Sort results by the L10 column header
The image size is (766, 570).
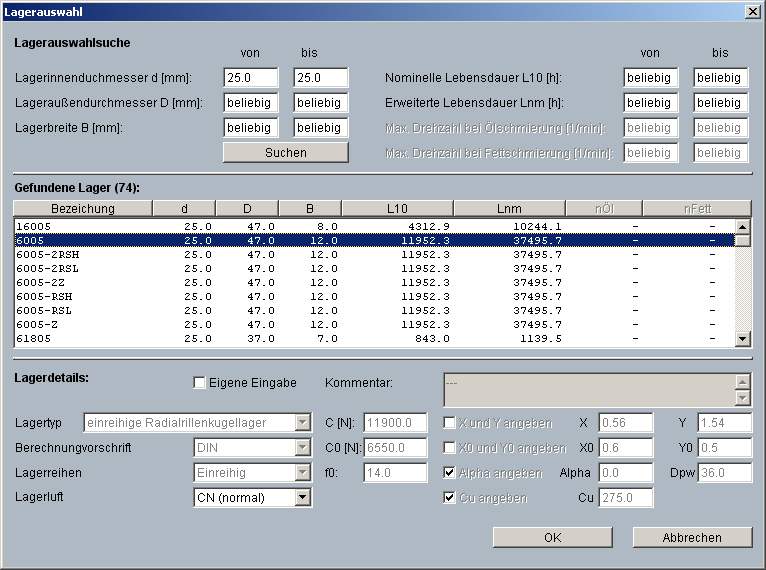pyautogui.click(x=397, y=208)
